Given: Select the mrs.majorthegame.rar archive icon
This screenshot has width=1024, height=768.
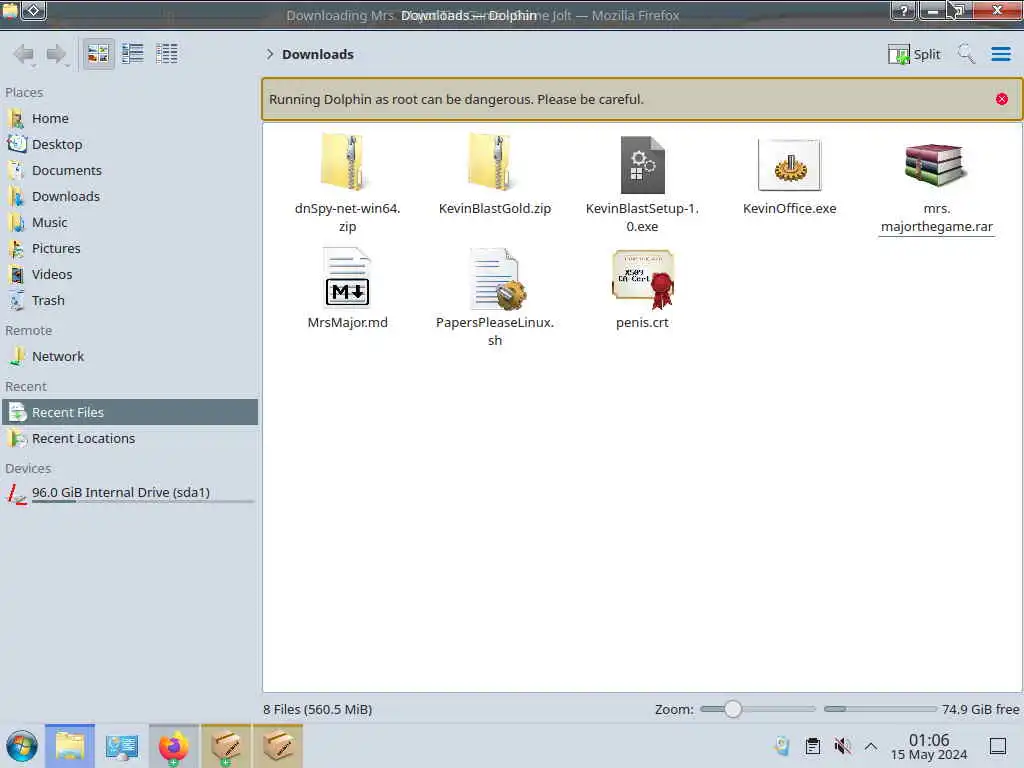Looking at the screenshot, I should click(x=936, y=165).
